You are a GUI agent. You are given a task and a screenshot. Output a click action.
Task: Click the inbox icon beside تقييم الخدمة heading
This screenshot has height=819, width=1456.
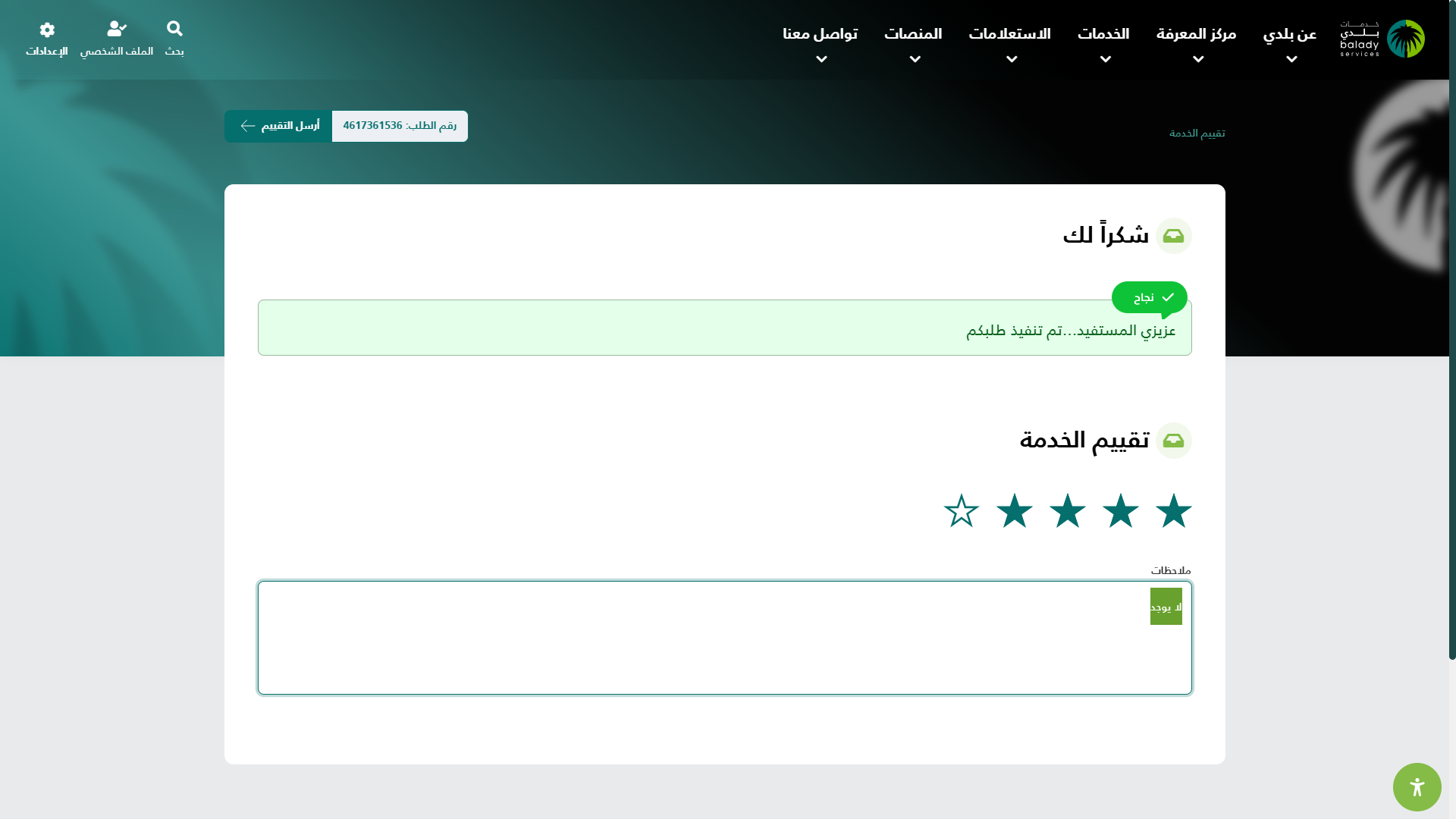[1173, 441]
